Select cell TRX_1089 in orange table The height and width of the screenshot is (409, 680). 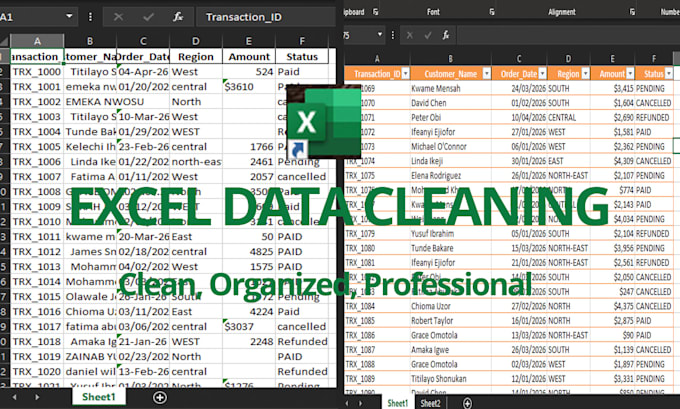377,379
